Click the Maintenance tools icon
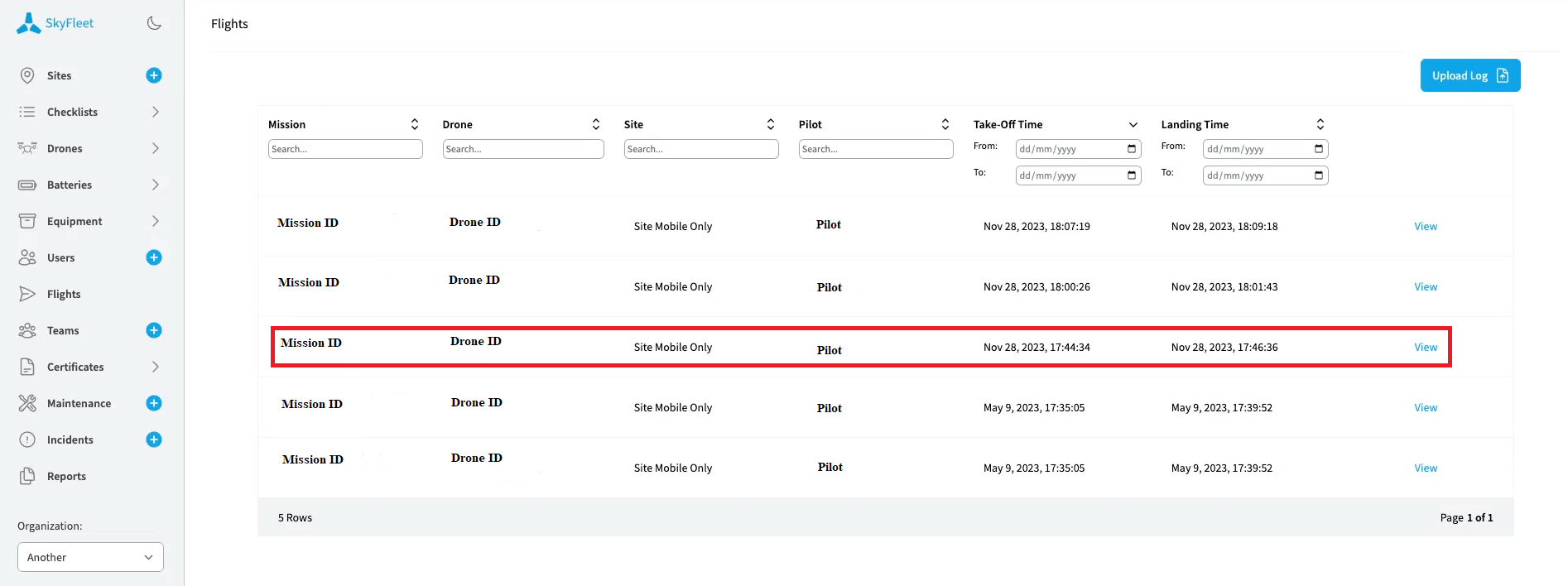This screenshot has height=586, width=1568. [27, 403]
